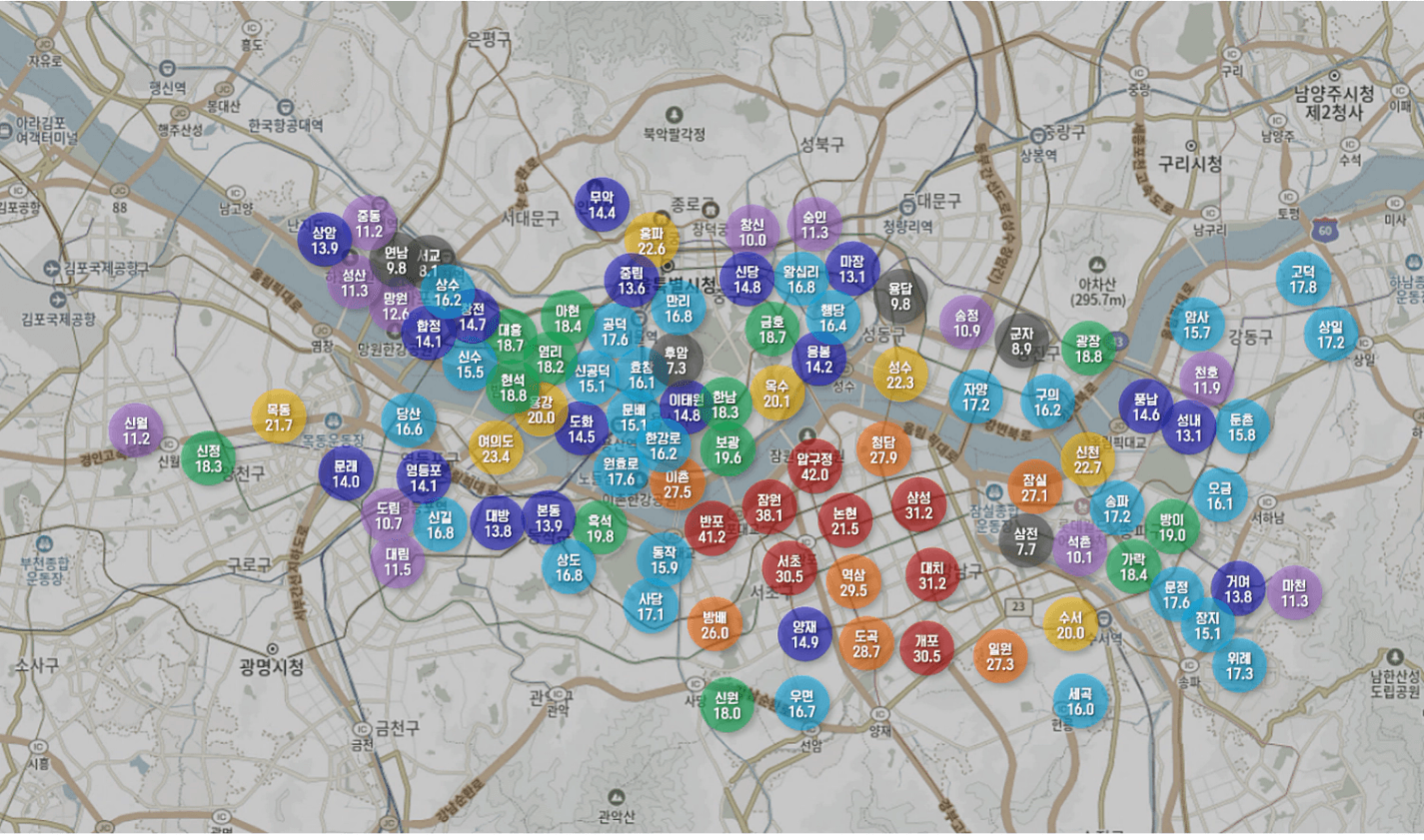Click the 금천구 district label
This screenshot has height=840, width=1424.
coord(397,729)
